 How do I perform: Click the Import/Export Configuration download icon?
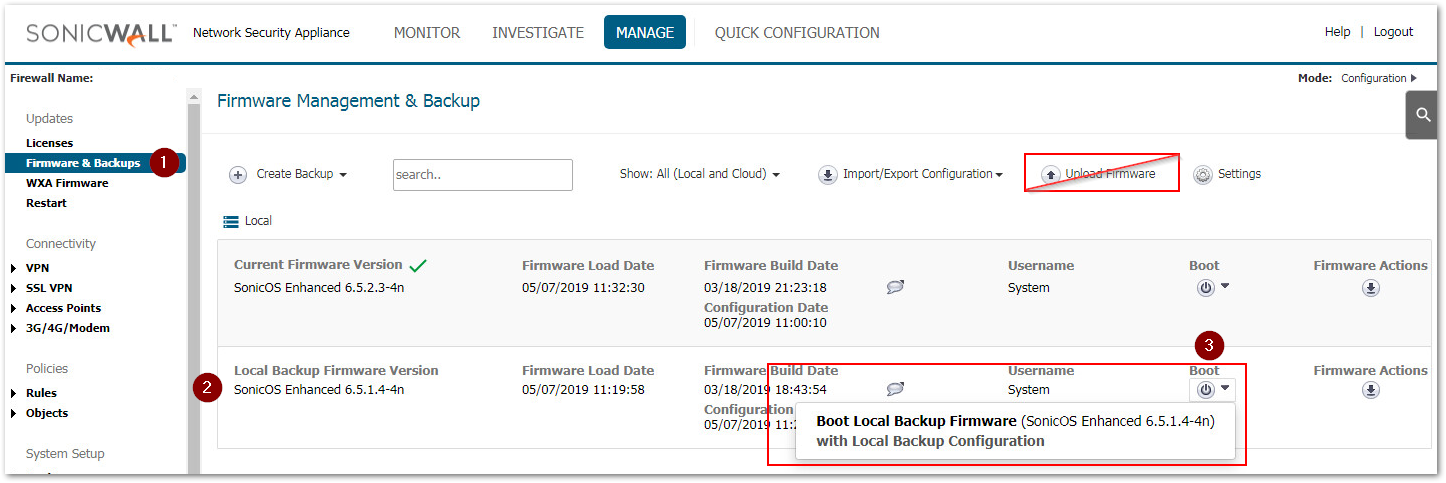(828, 174)
